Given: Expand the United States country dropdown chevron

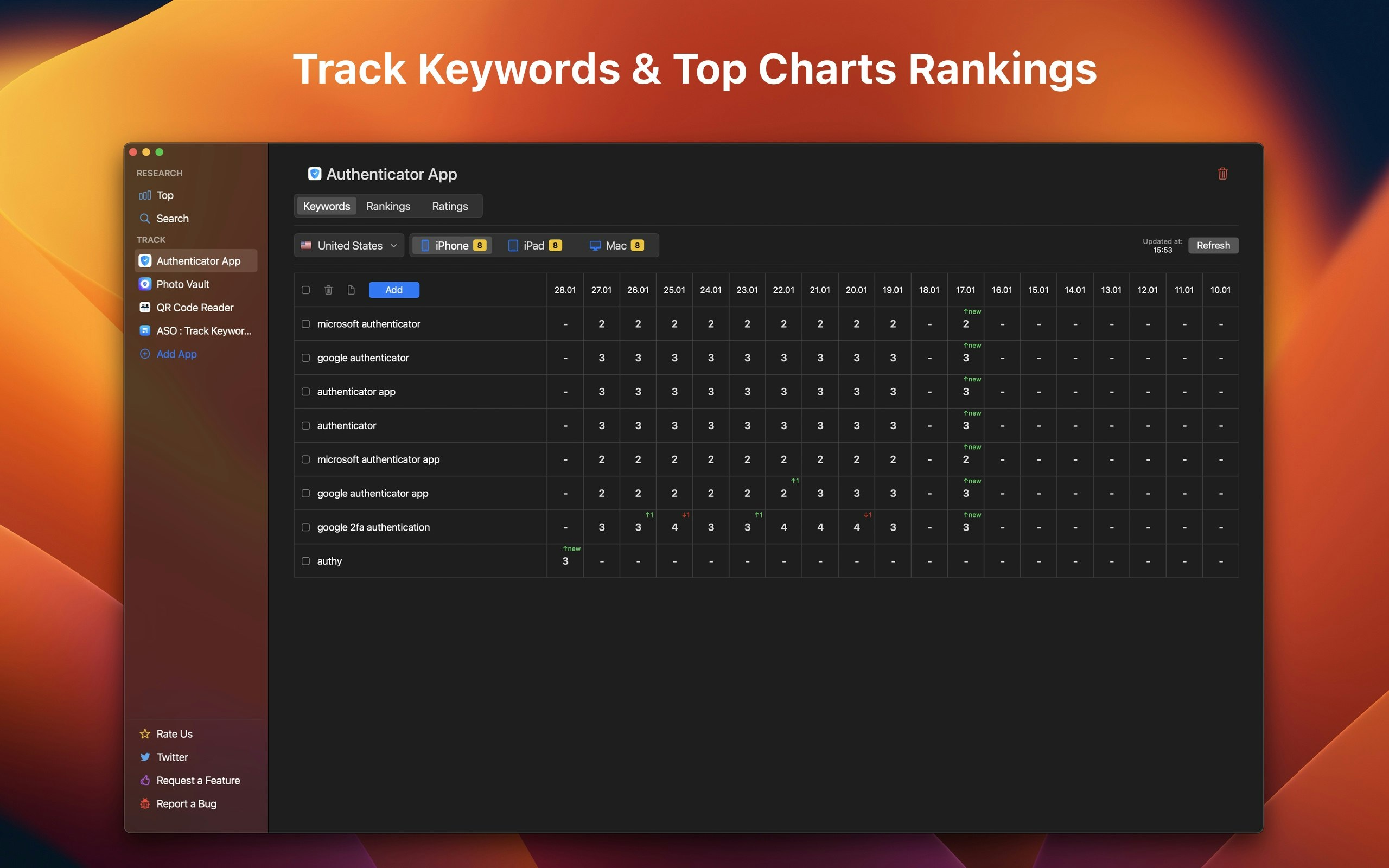Looking at the screenshot, I should point(394,246).
